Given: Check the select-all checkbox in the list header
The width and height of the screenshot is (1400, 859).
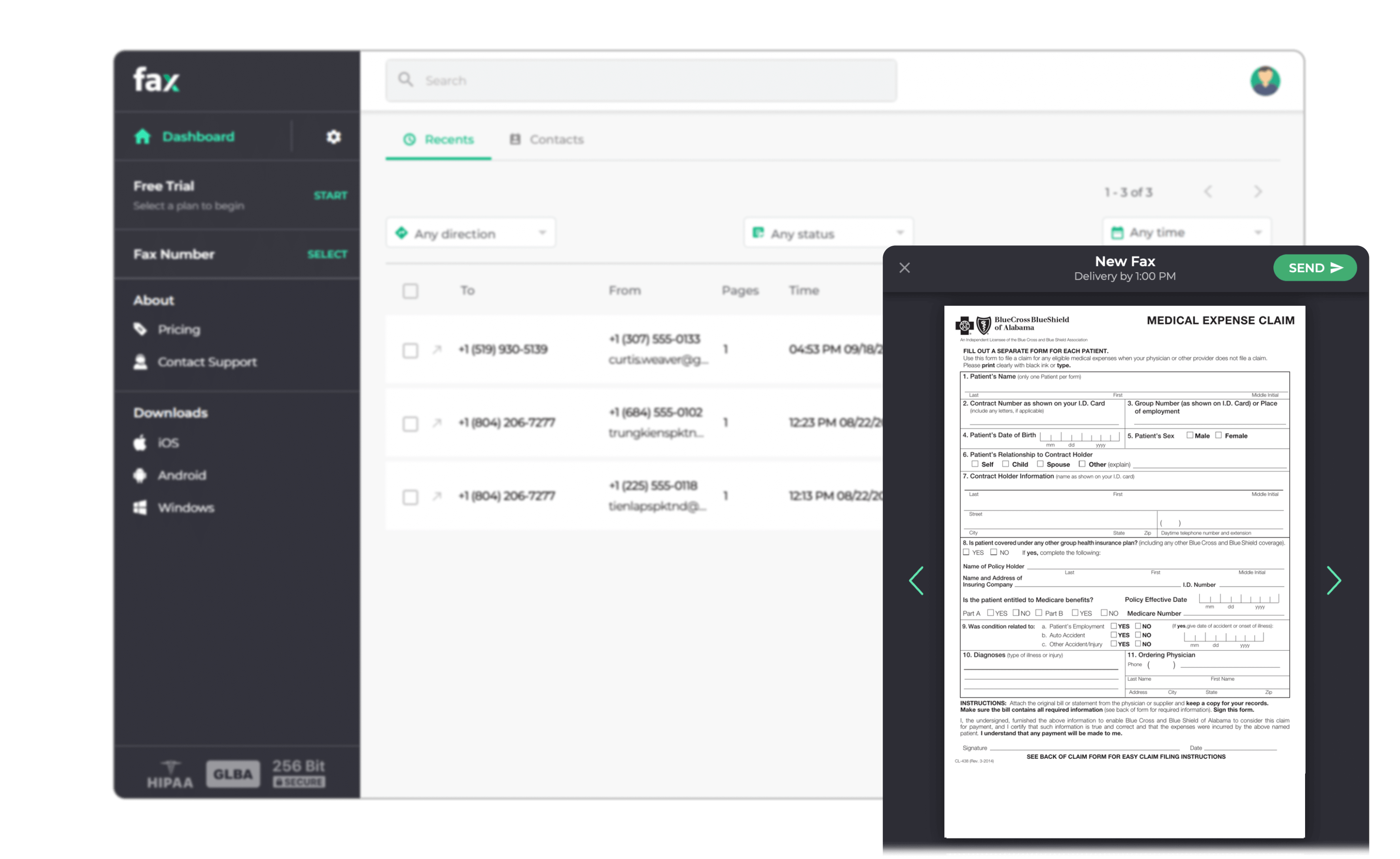Looking at the screenshot, I should click(x=410, y=290).
